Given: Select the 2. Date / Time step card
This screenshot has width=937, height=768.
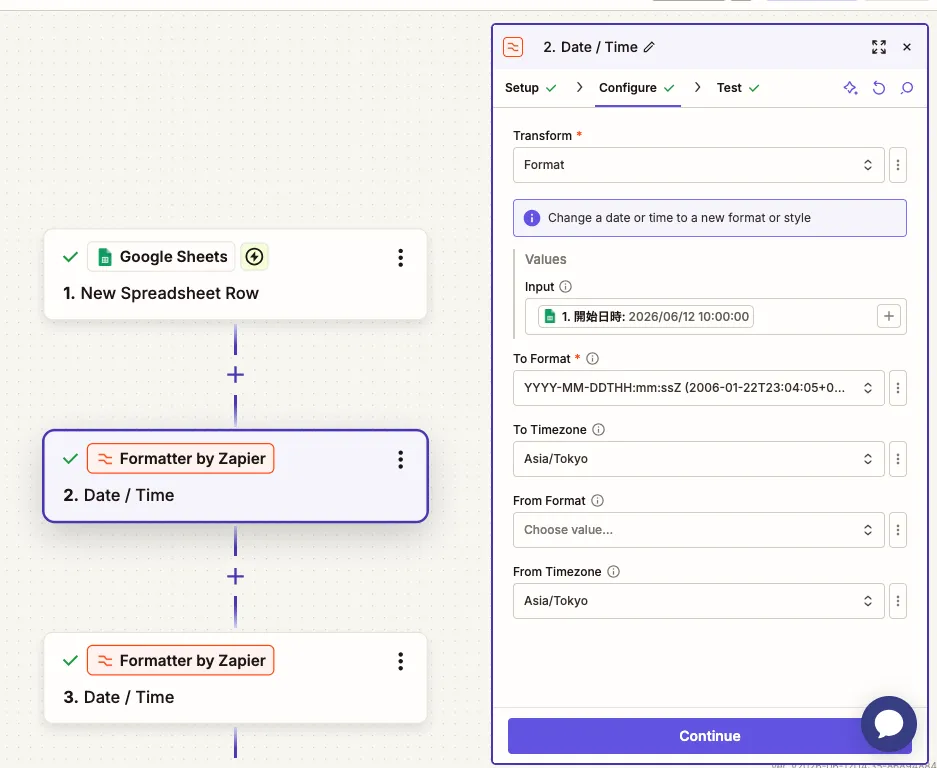Looking at the screenshot, I should pyautogui.click(x=235, y=476).
